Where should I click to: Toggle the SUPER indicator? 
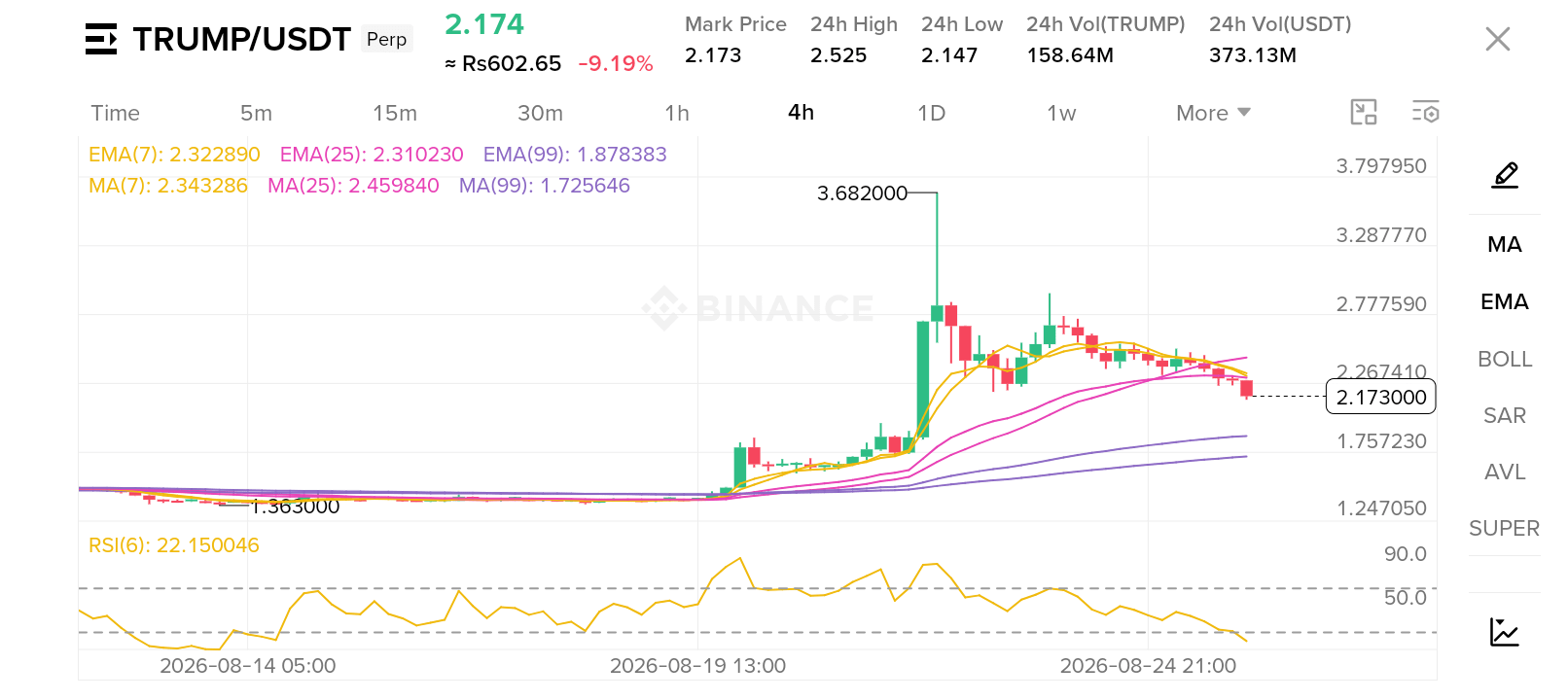1505,528
